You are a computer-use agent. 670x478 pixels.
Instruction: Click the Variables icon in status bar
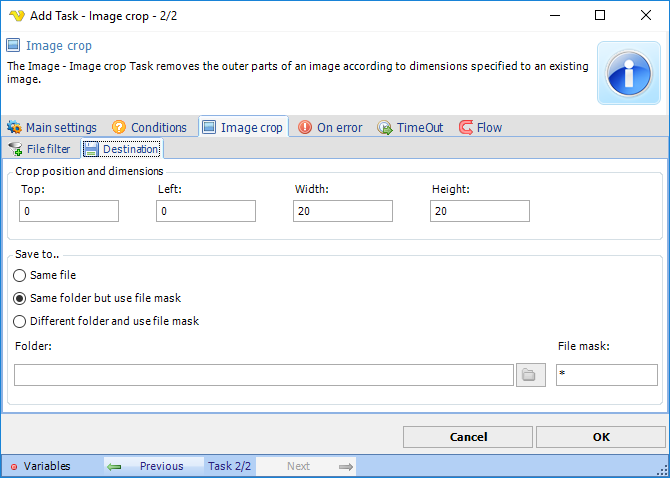click(x=14, y=466)
